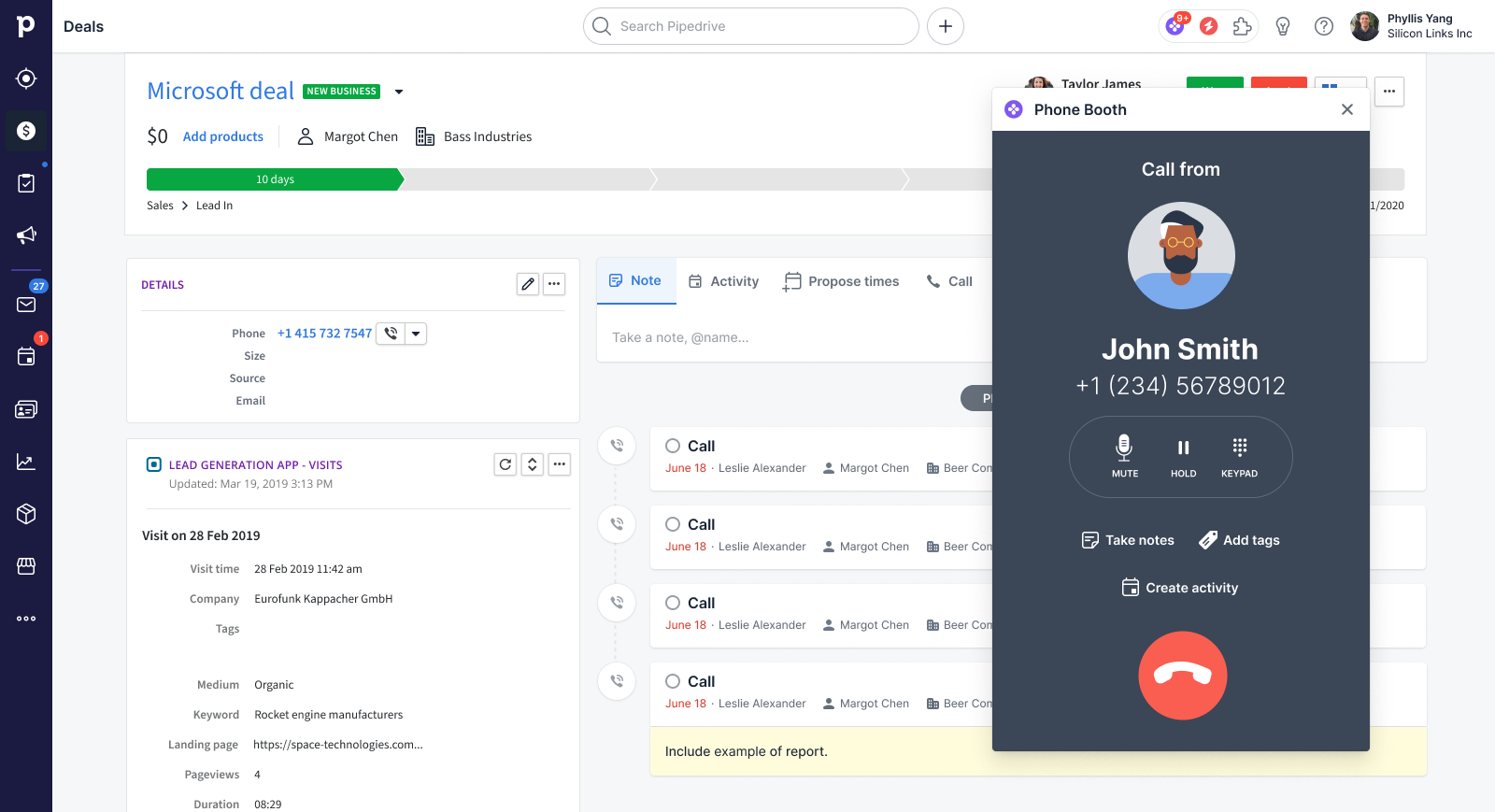Viewport: 1495px width, 812px height.
Task: Open the Mail inbox icon with 27 badge
Action: pyautogui.click(x=26, y=305)
